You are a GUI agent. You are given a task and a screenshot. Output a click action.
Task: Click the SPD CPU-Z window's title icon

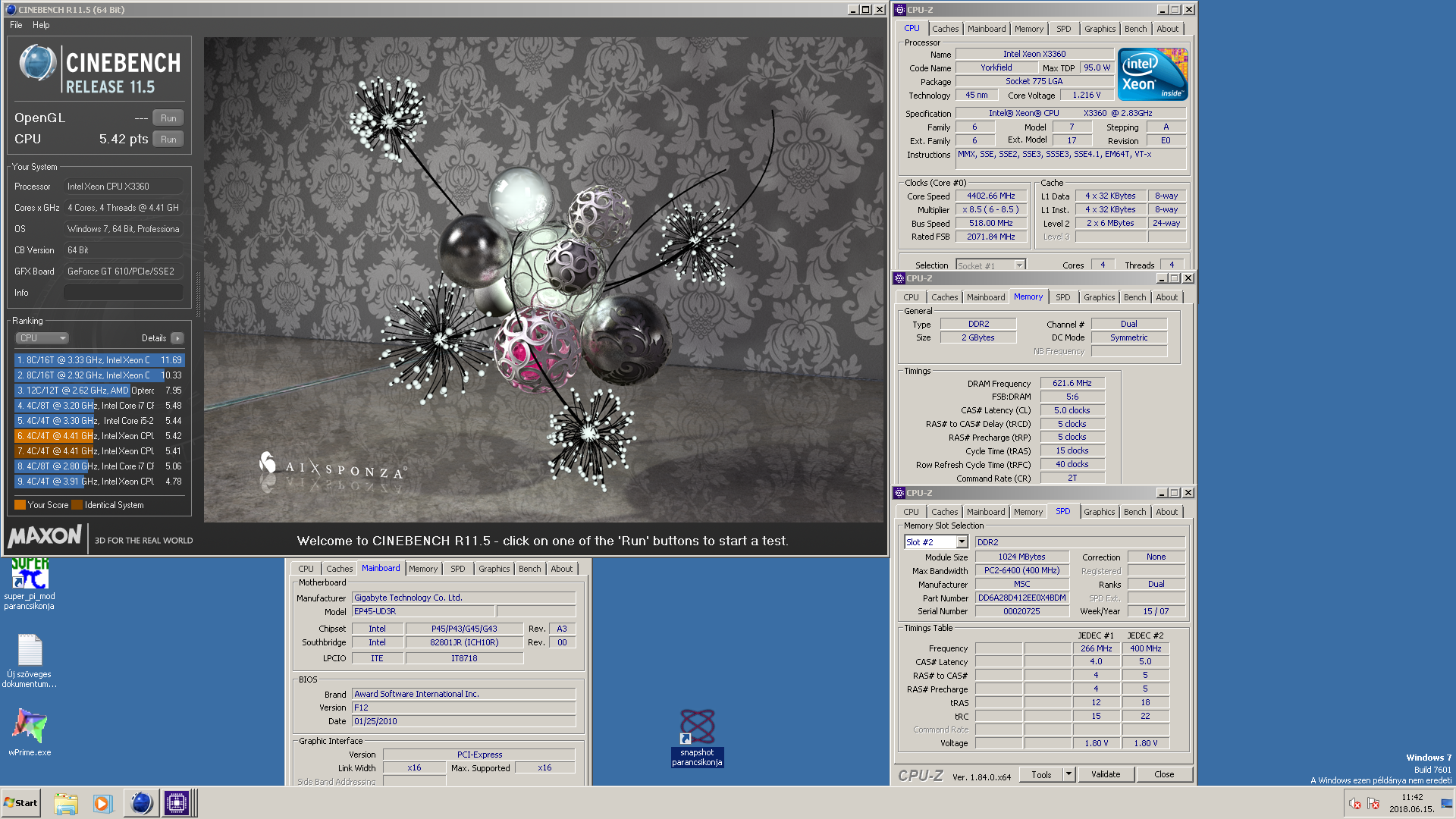(x=899, y=493)
